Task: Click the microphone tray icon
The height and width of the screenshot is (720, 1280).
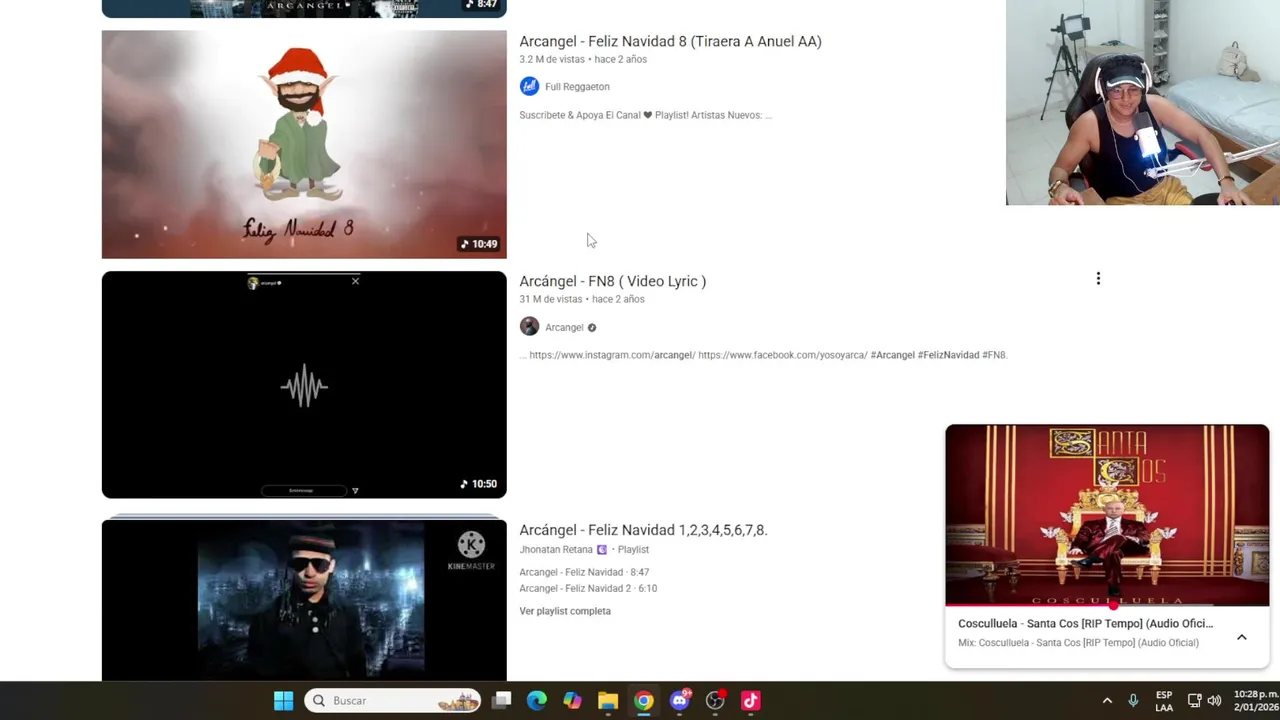Action: coord(1133,701)
